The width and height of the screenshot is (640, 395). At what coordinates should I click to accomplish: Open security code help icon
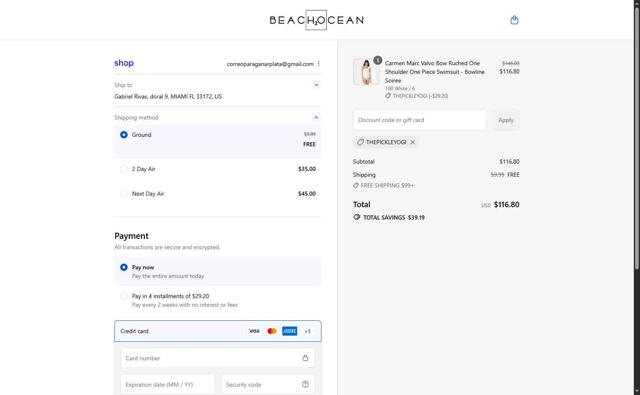tap(305, 384)
